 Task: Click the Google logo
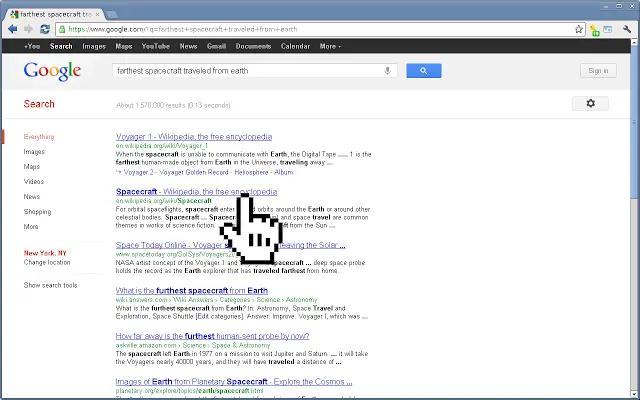52,71
